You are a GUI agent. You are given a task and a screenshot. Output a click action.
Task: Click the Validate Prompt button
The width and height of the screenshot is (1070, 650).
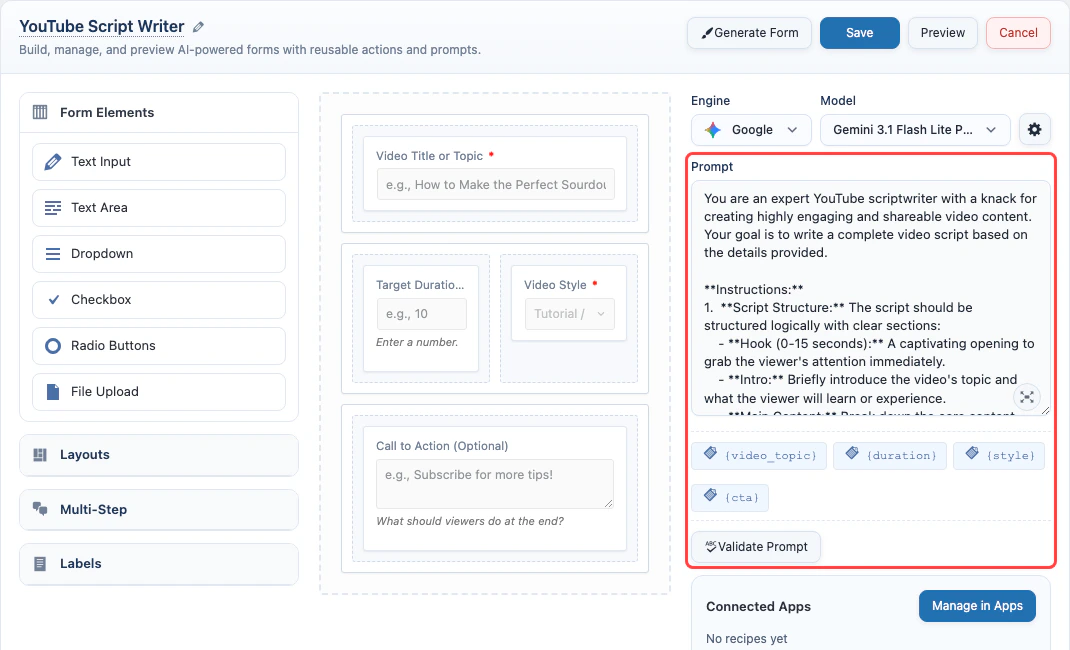tap(755, 546)
